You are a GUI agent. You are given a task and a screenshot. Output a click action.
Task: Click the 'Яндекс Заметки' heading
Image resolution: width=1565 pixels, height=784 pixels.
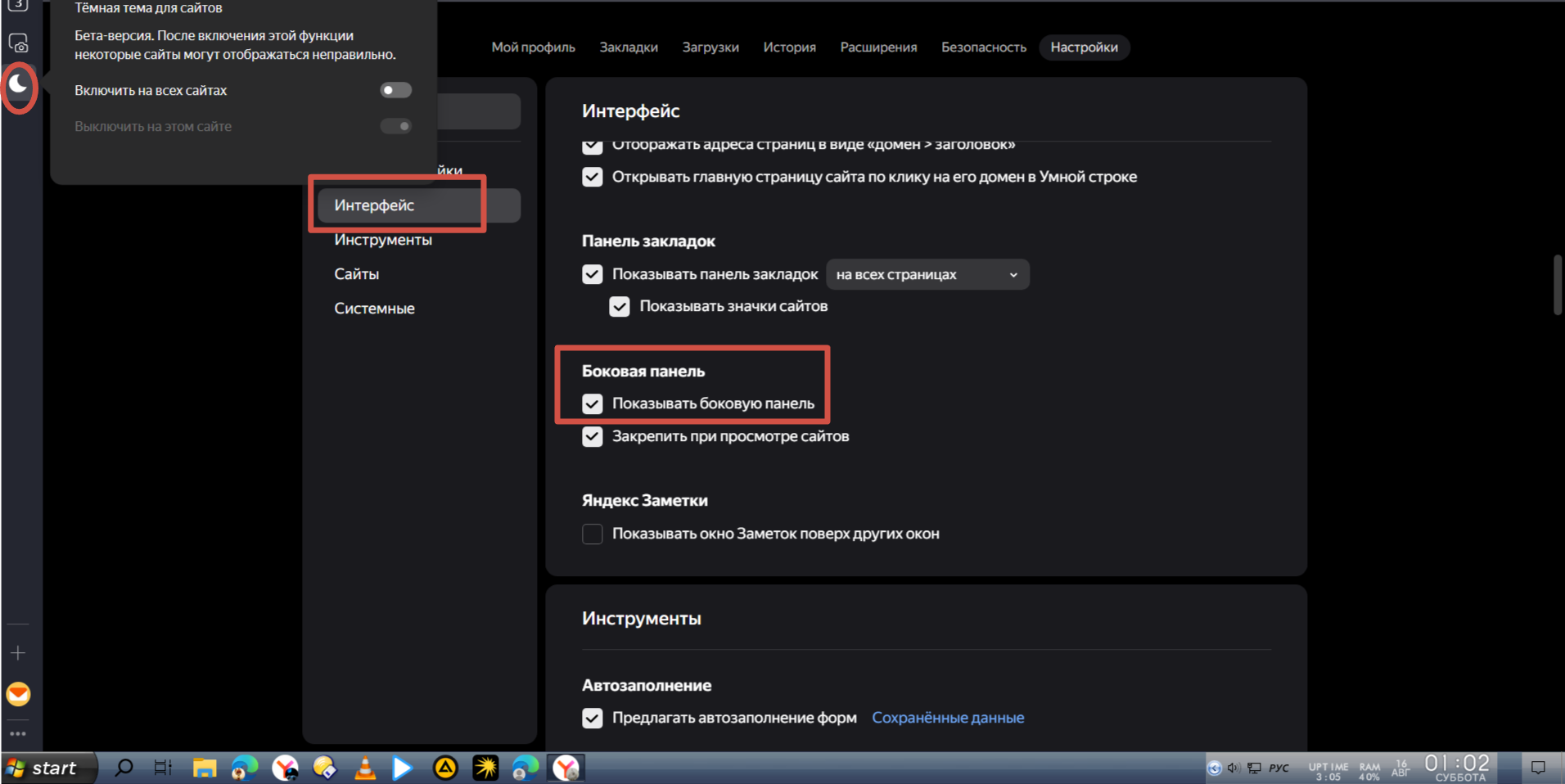coord(645,501)
